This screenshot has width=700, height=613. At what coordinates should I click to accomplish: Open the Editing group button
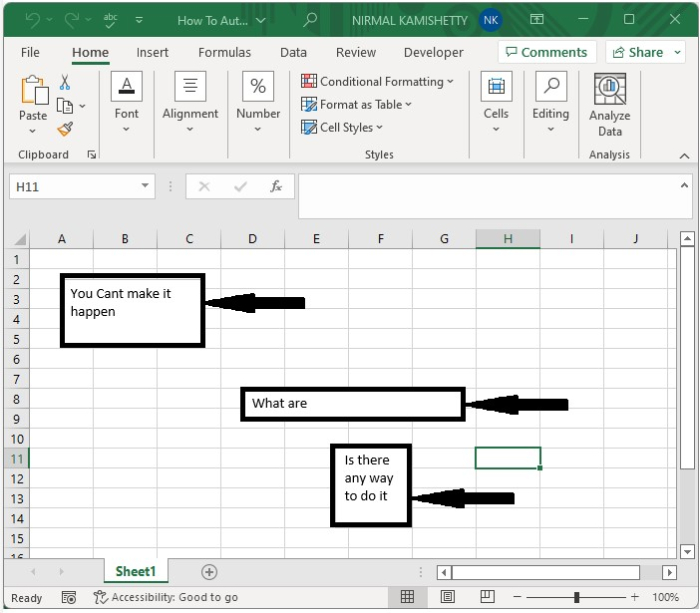(x=550, y=103)
